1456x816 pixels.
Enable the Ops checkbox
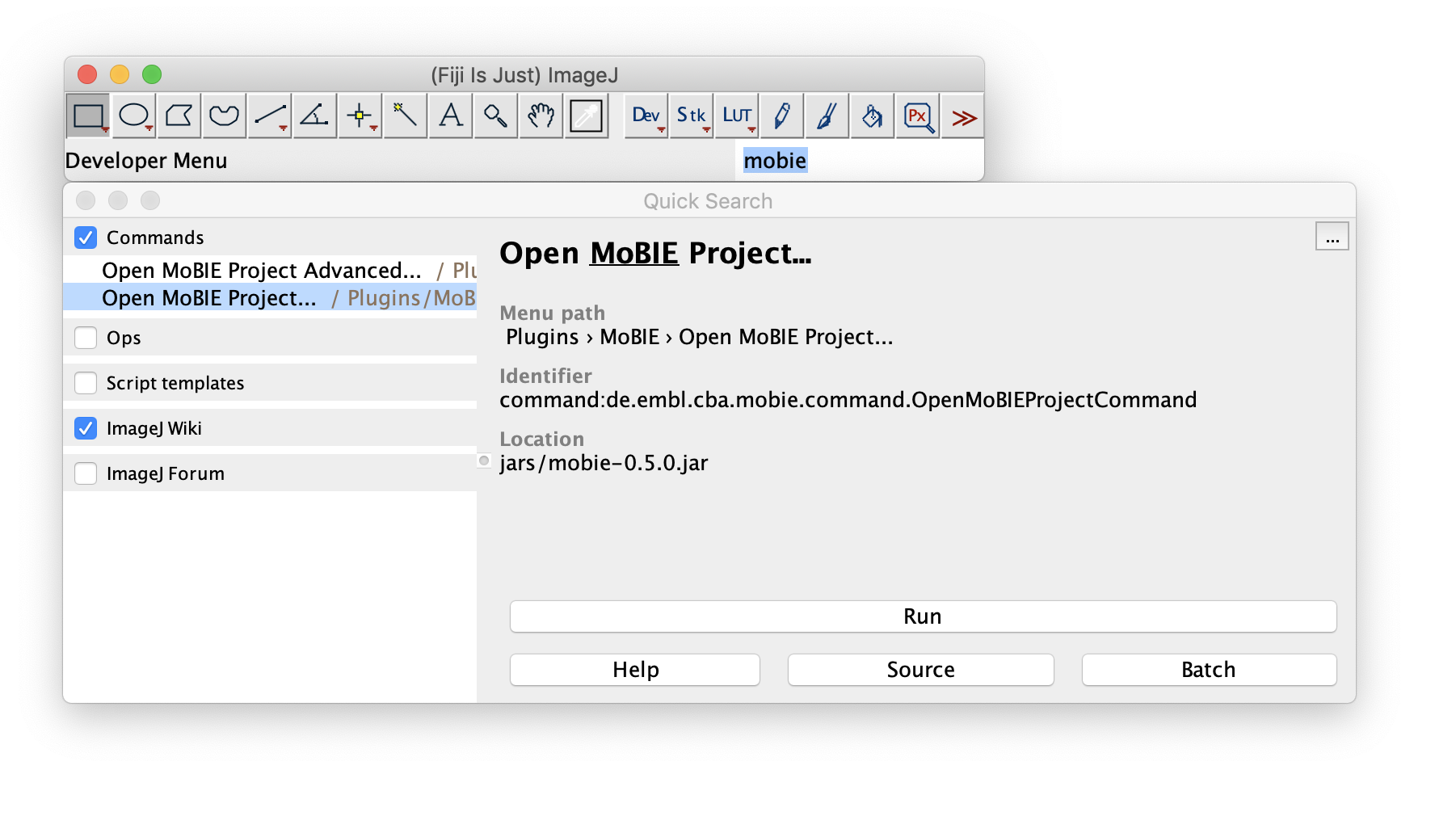click(x=86, y=338)
